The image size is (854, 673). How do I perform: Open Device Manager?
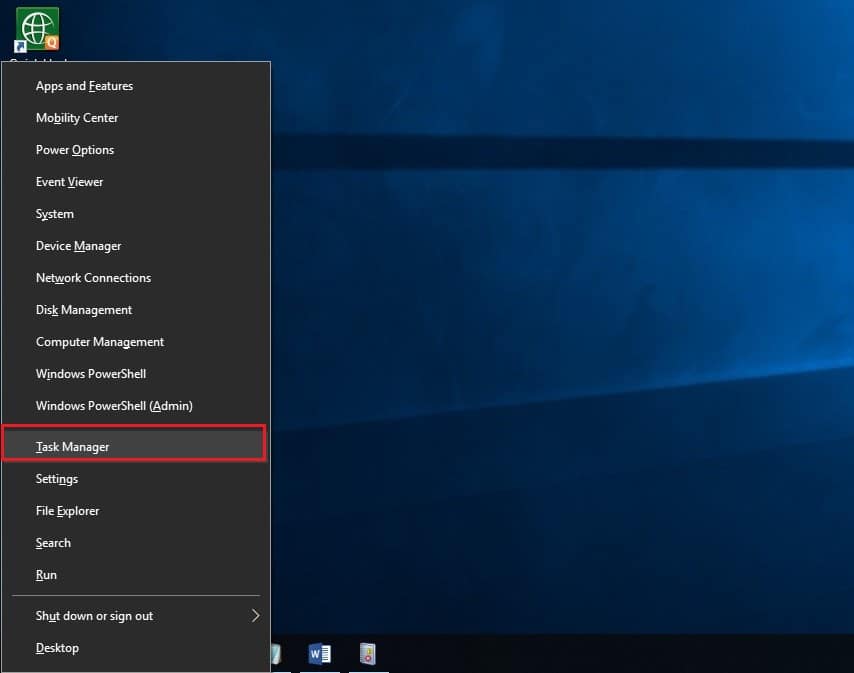coord(136,246)
